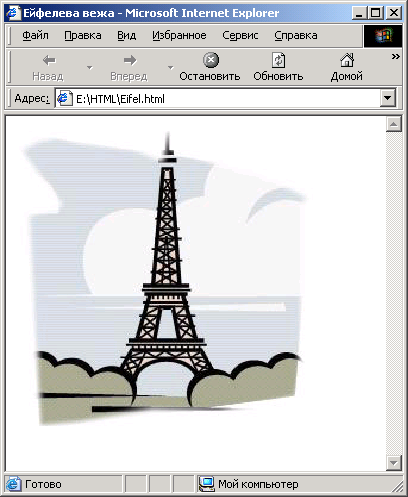This screenshot has height=497, width=408.
Task: Open the Справка menu
Action: coord(296,35)
